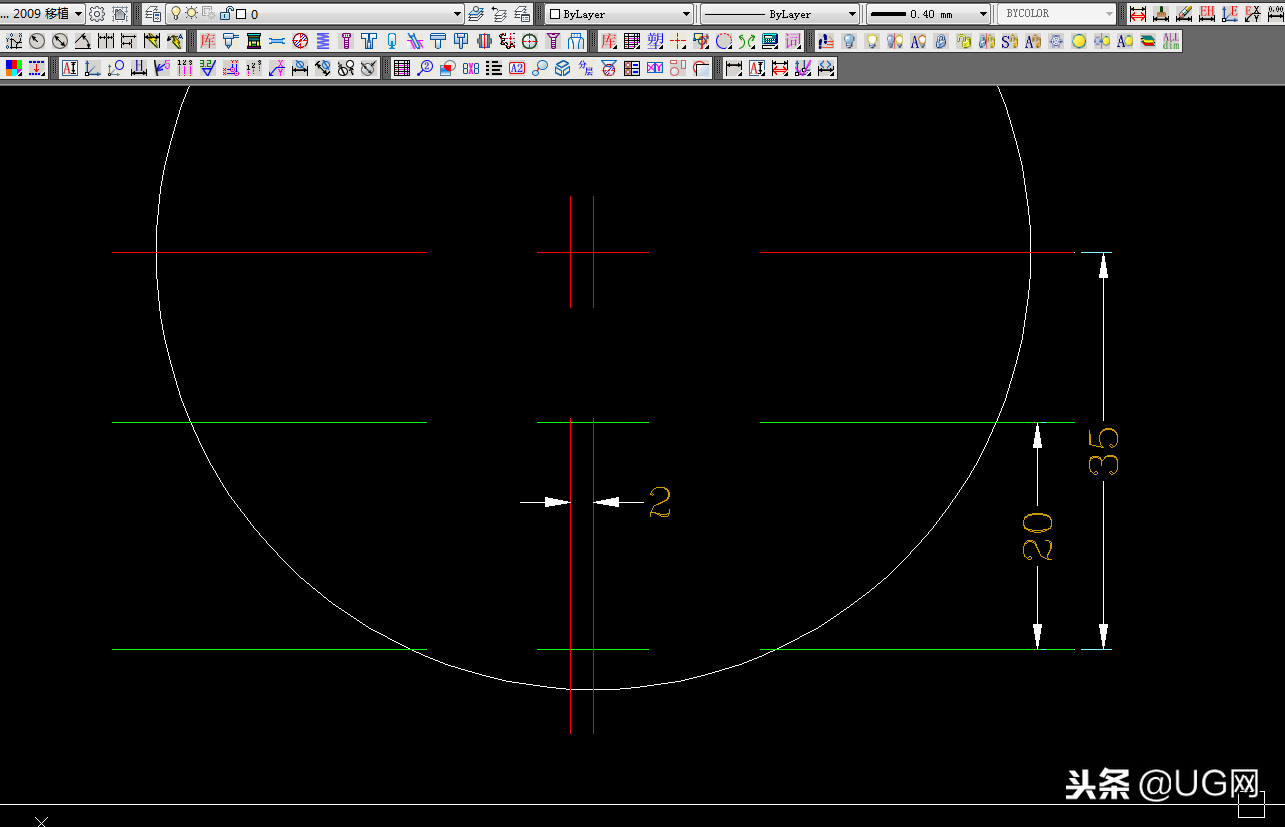Click the blue 塑 icon
The height and width of the screenshot is (827, 1285).
pyautogui.click(x=655, y=41)
